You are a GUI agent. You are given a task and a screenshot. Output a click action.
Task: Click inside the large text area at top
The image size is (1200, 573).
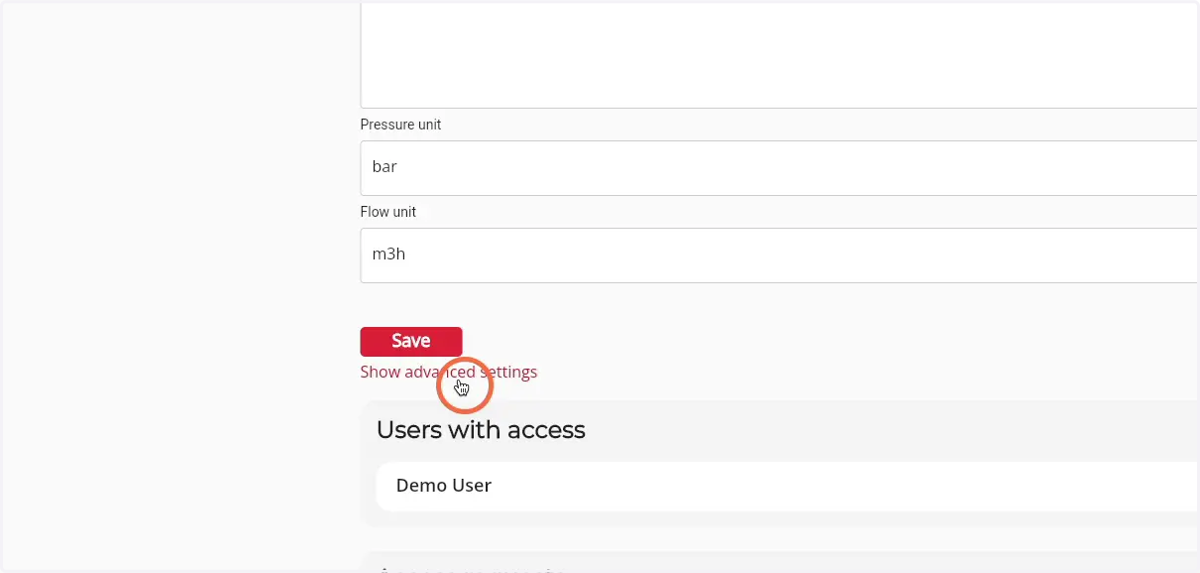pyautogui.click(x=780, y=54)
